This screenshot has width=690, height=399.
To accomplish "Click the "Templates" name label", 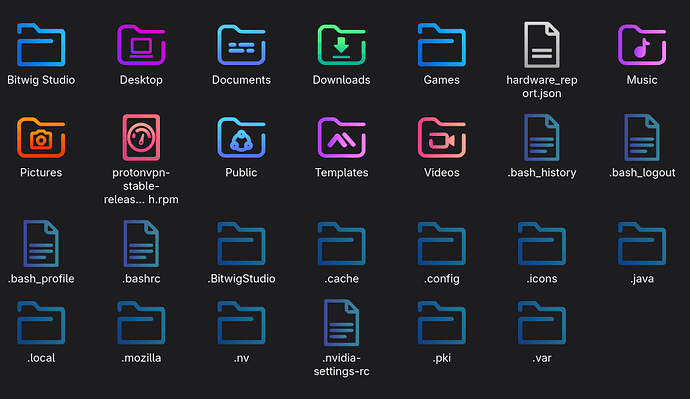I will pos(341,172).
